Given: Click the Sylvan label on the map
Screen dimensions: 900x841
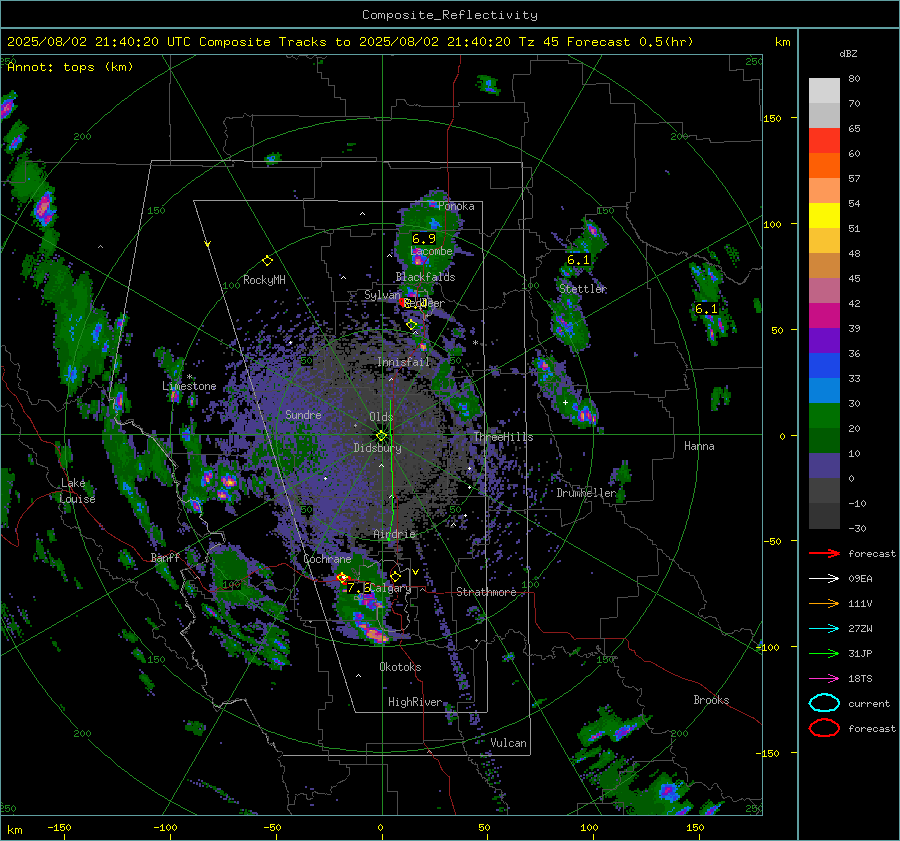Looking at the screenshot, I should click(382, 295).
